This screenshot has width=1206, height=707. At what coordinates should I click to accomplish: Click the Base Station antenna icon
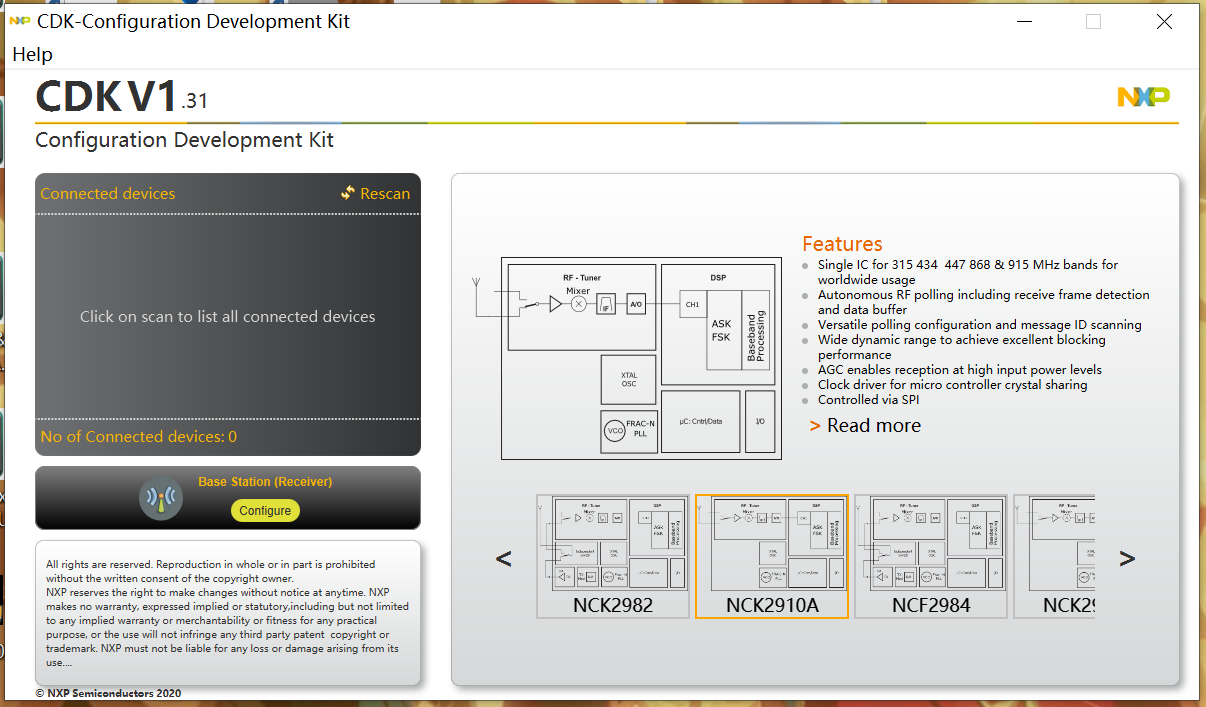(161, 498)
